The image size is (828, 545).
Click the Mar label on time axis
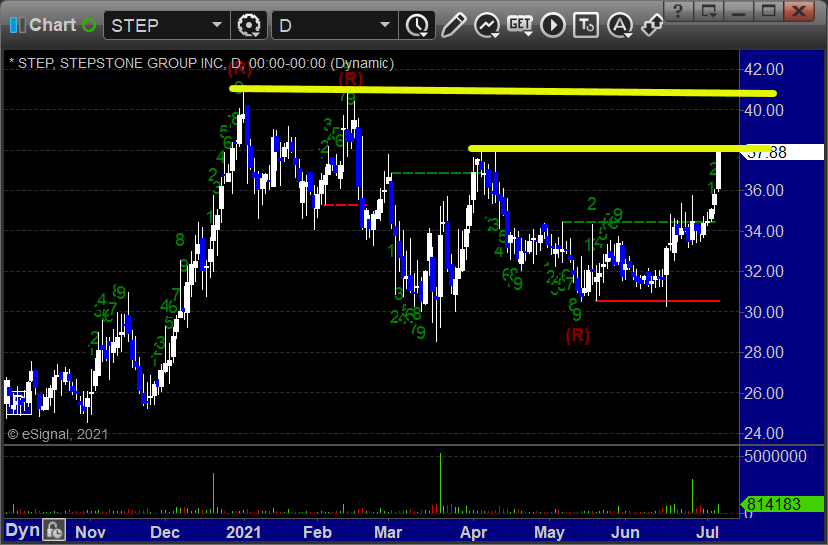coord(388,532)
